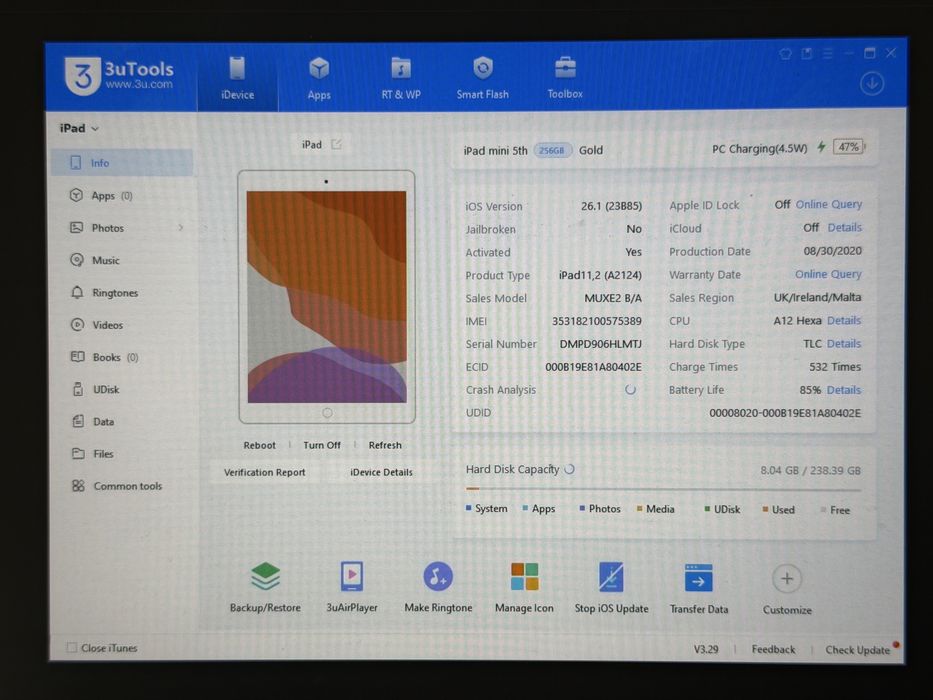The image size is (933, 700).
Task: Open the title bar menu list icon
Action: click(828, 54)
